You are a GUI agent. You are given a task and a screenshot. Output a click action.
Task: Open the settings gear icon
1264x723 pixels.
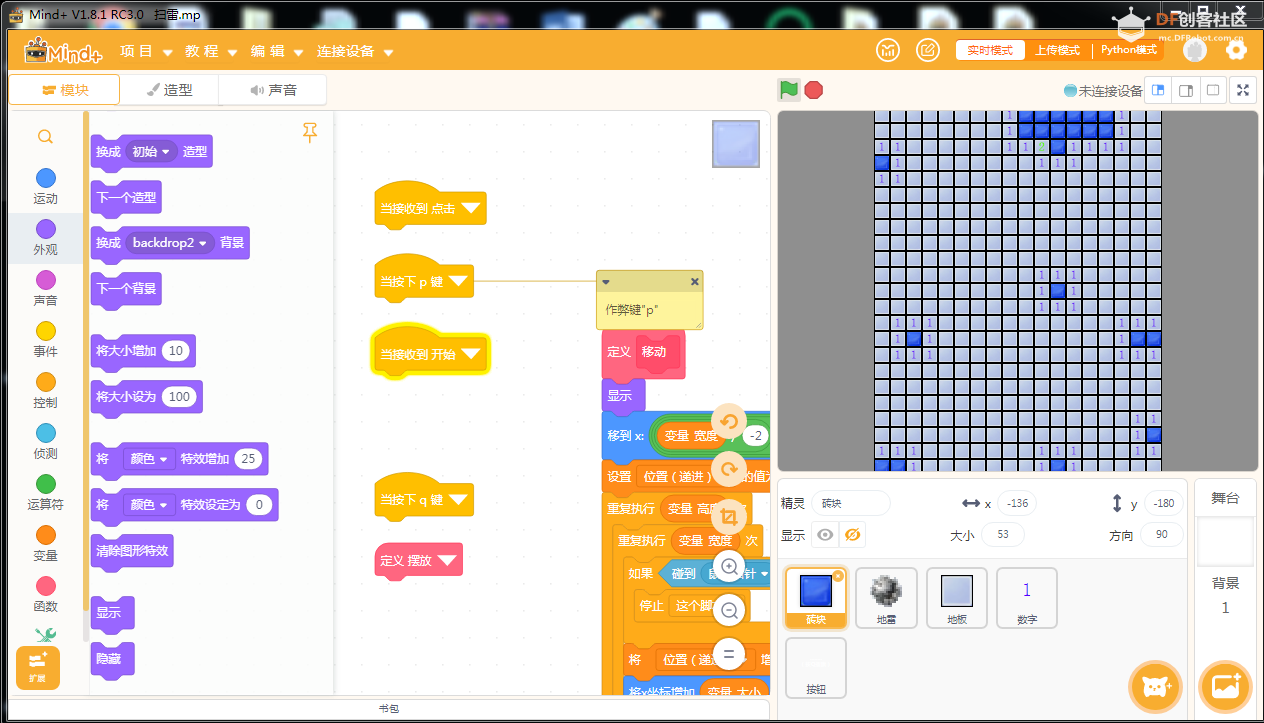coord(1236,50)
